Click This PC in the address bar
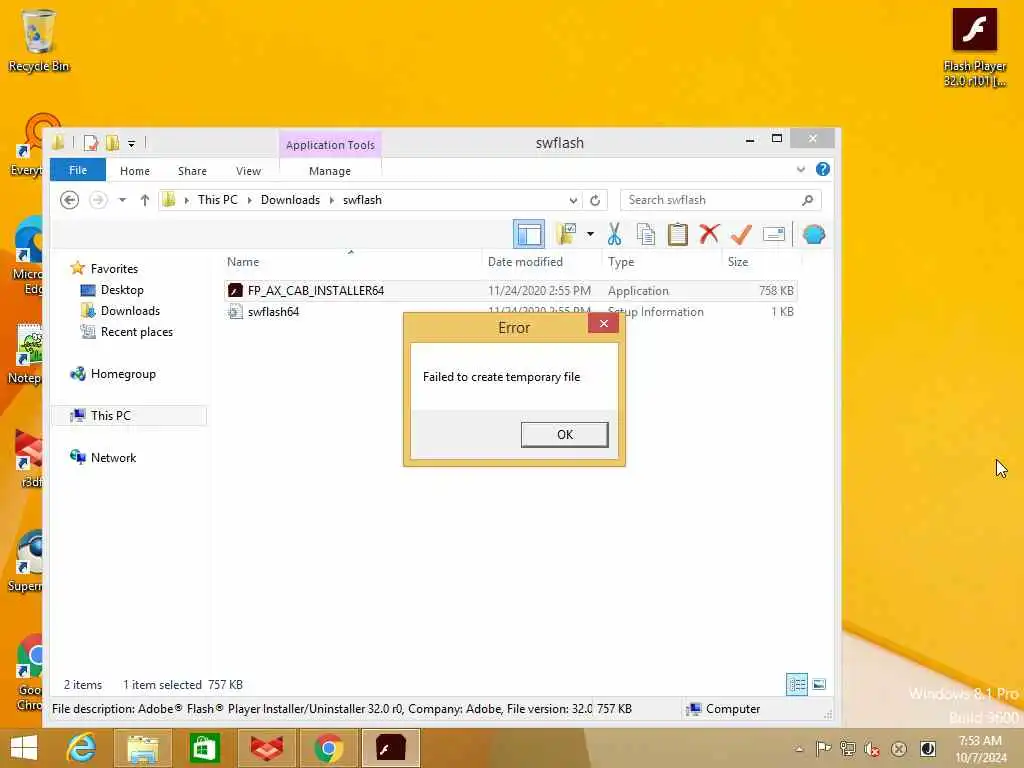The height and width of the screenshot is (768, 1024). tap(217, 200)
